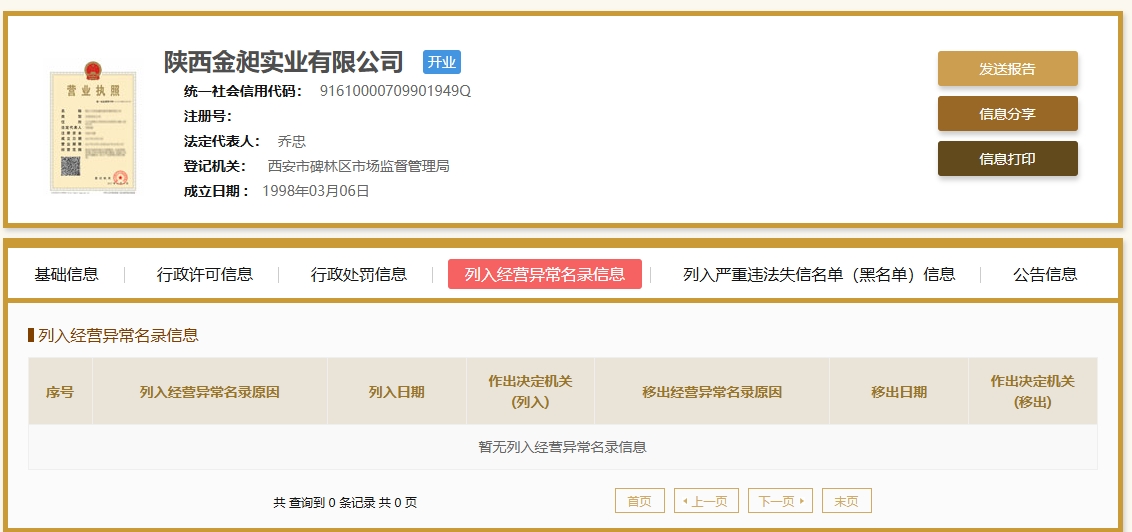The width and height of the screenshot is (1132, 532).
Task: Click the 列入日期 column header
Action: tap(396, 392)
